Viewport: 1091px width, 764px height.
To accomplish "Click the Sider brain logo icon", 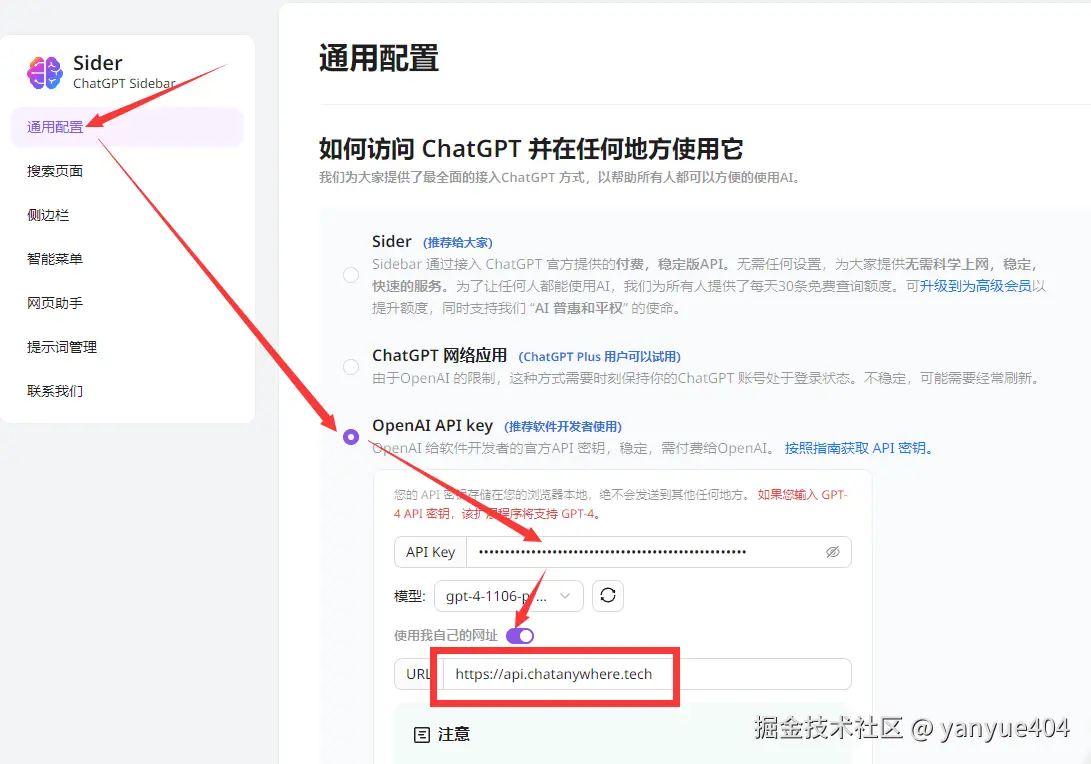I will [x=45, y=72].
